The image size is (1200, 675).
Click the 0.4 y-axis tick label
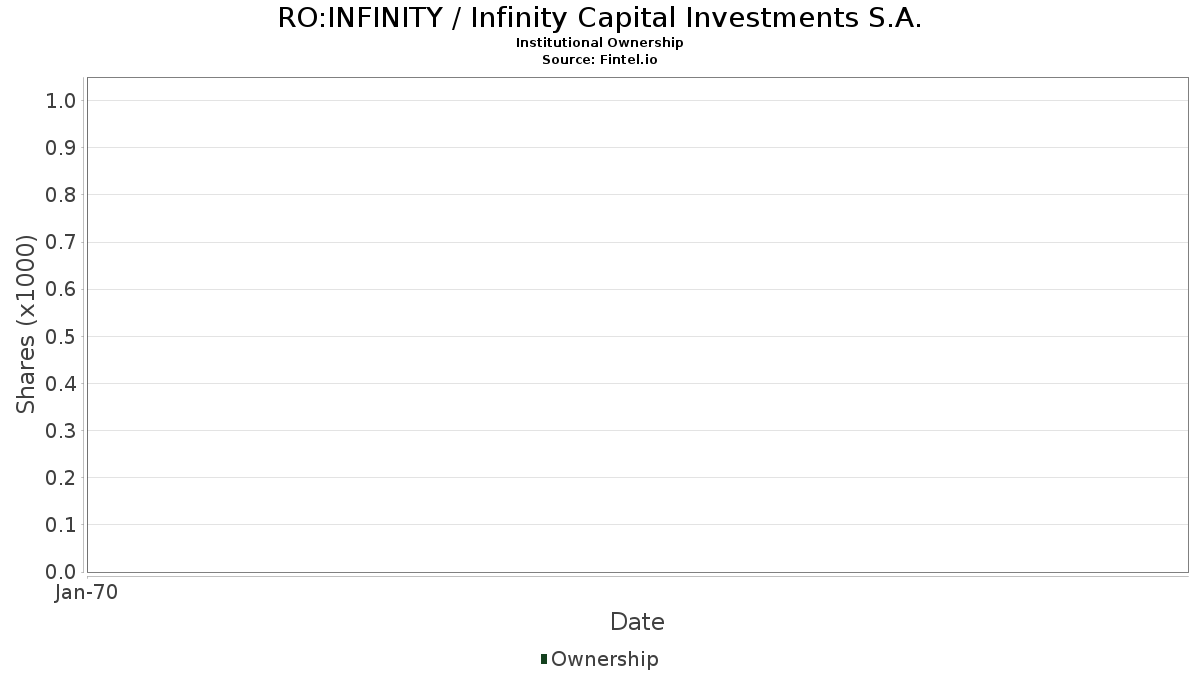click(x=61, y=383)
